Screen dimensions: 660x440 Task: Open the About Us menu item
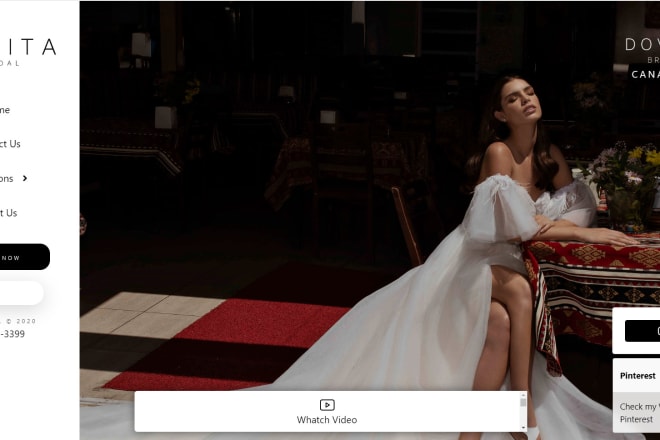coord(8,213)
